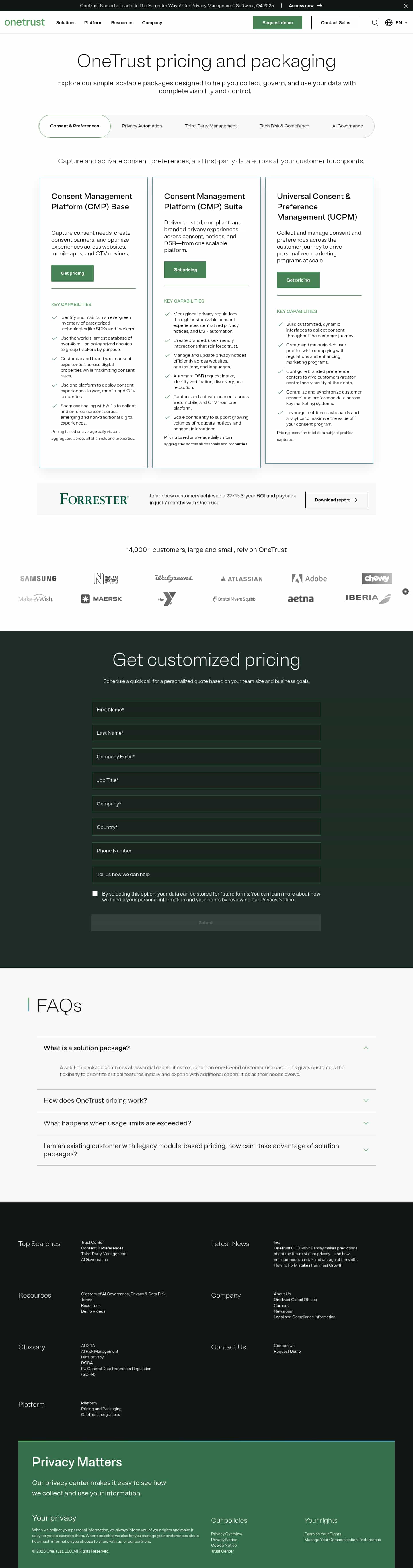
Task: Open the Solutions menu
Action: 65,22
